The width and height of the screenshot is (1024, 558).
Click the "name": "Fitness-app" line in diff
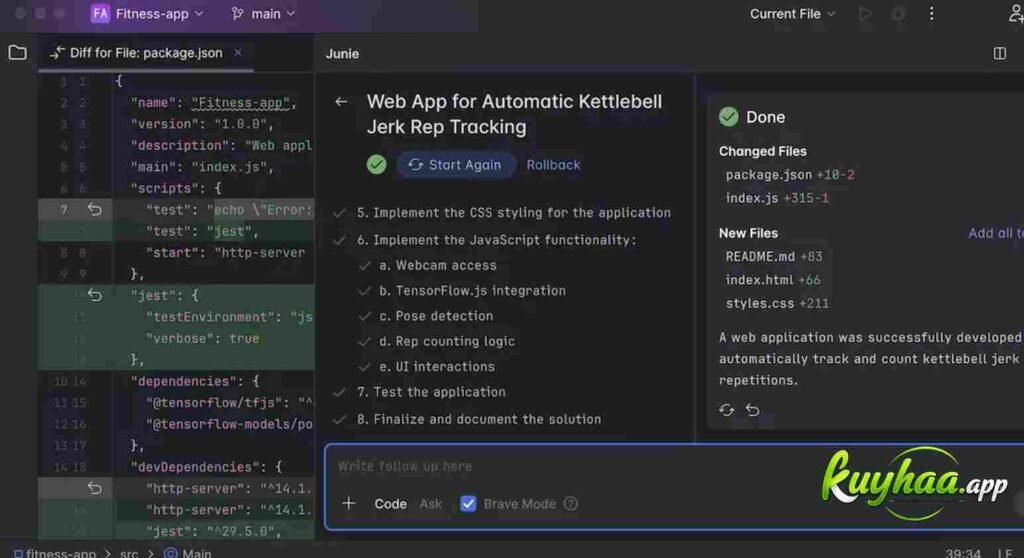pos(214,103)
